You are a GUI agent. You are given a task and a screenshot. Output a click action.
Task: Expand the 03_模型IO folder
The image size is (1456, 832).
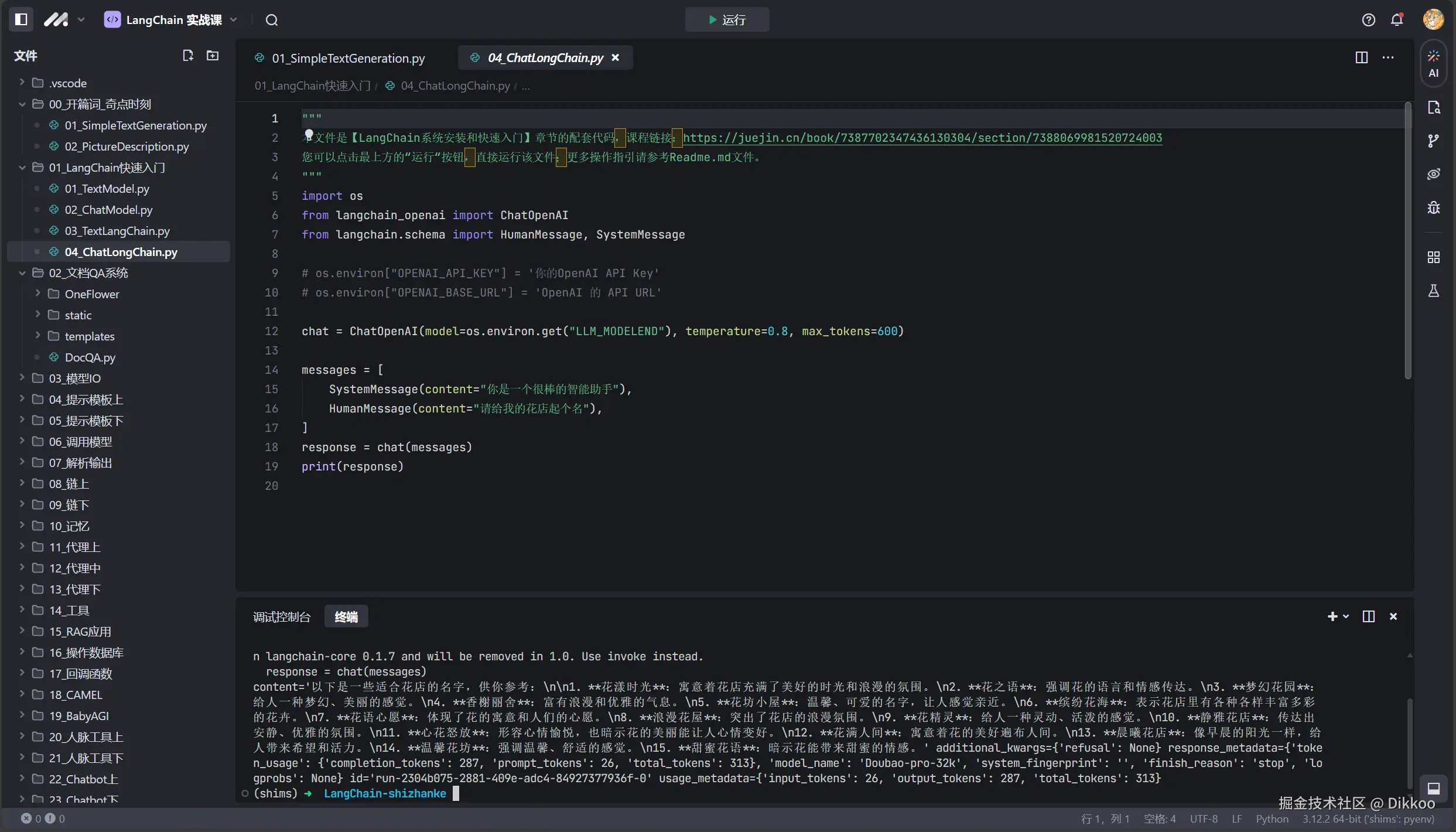click(22, 378)
